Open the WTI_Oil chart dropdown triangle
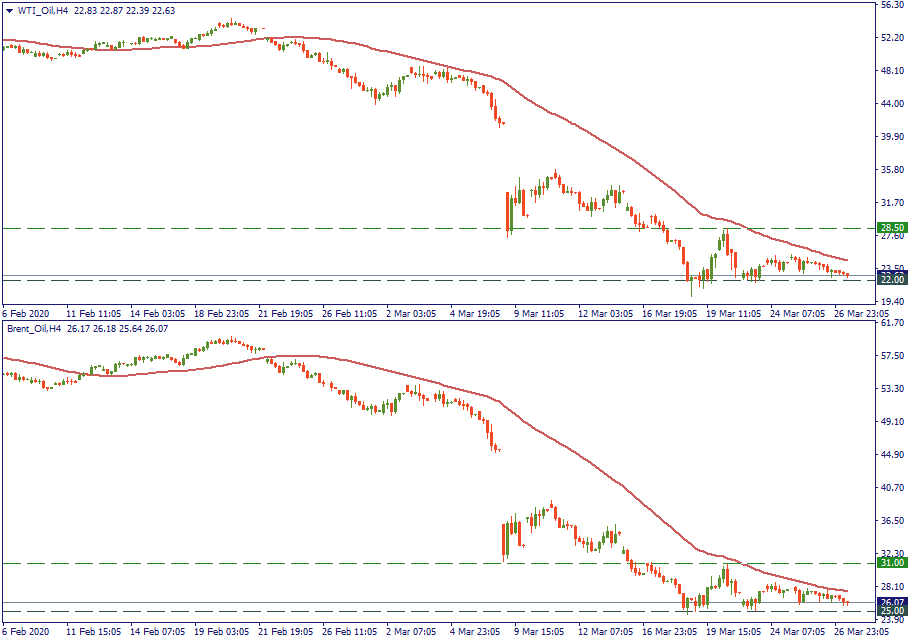Image resolution: width=913 pixels, height=643 pixels. click(9, 11)
